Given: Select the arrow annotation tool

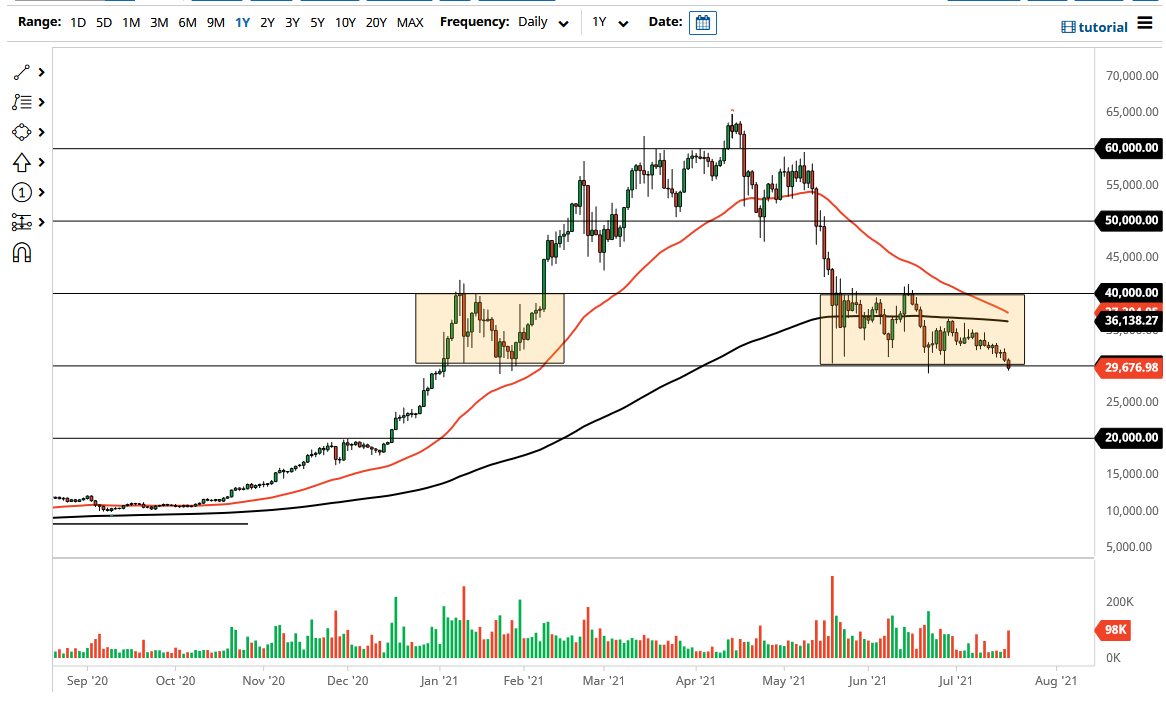Looking at the screenshot, I should [22, 162].
